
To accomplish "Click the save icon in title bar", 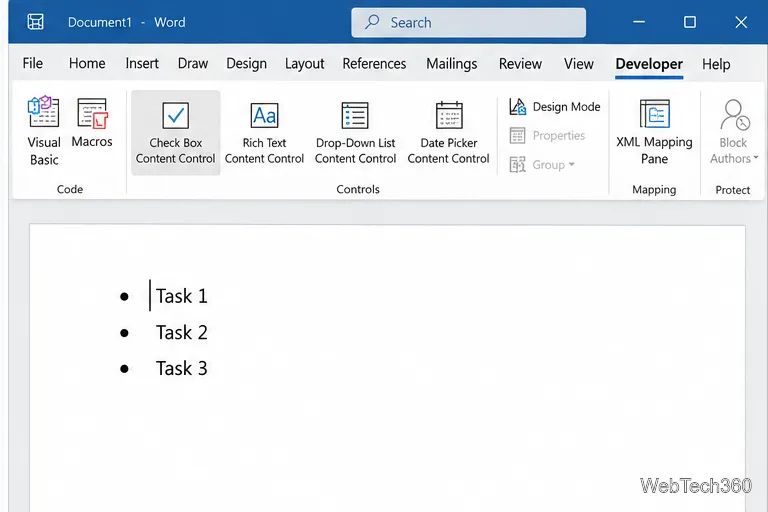I will click(x=35, y=22).
